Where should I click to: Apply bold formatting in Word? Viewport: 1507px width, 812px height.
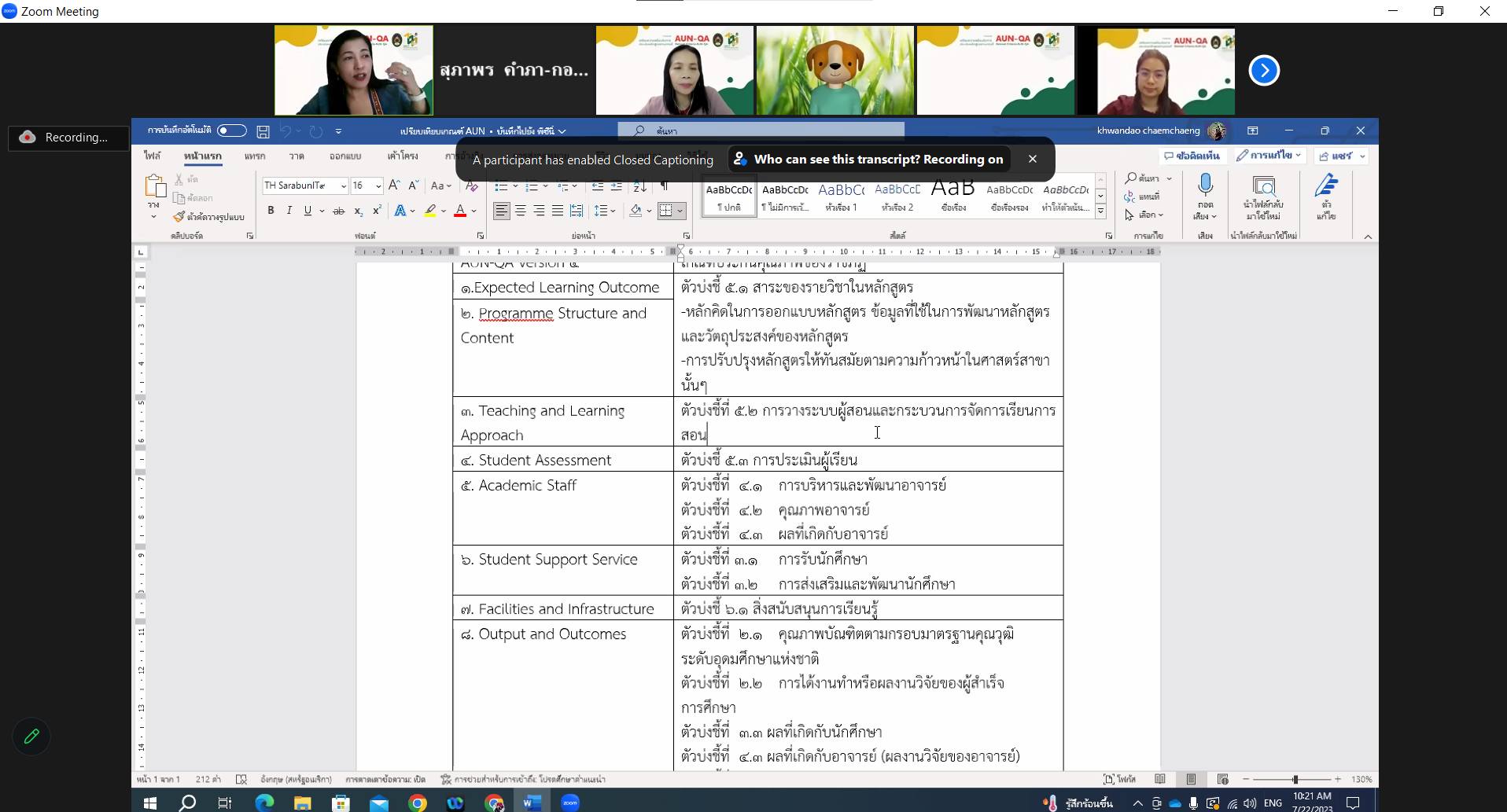point(271,211)
